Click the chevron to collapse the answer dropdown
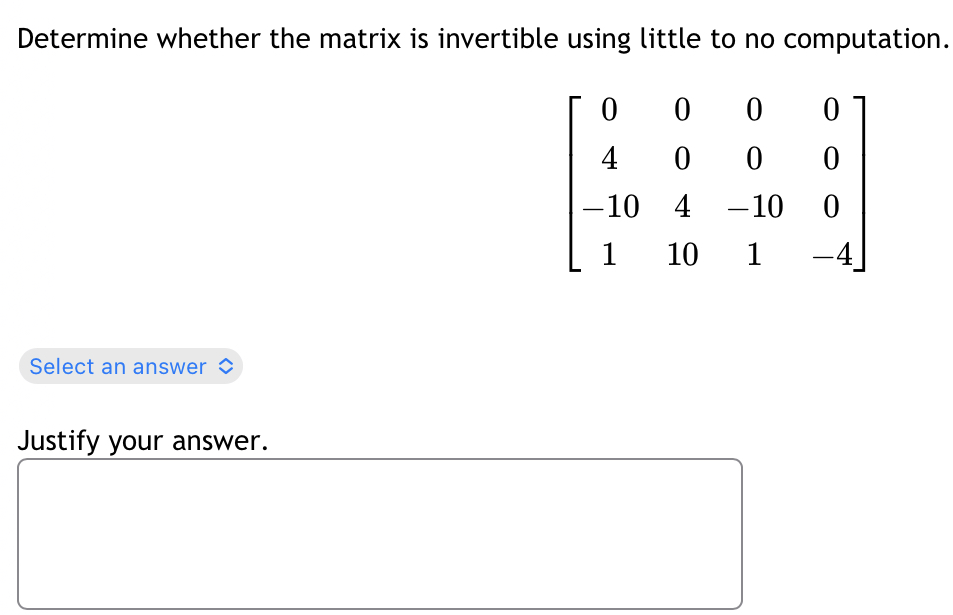 [228, 366]
